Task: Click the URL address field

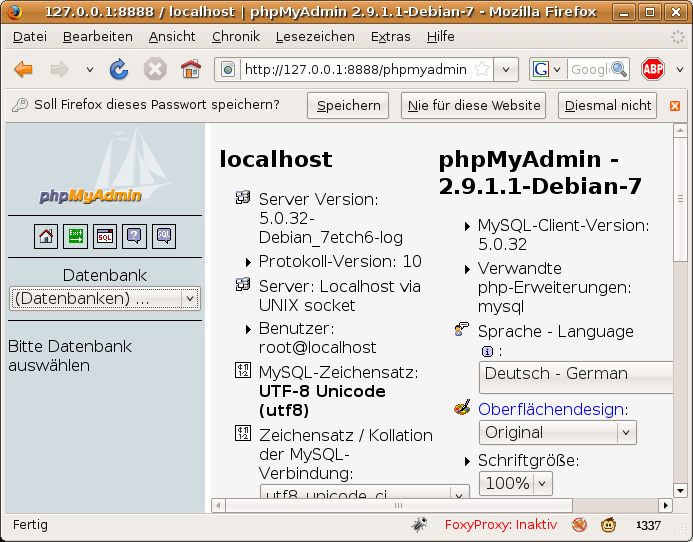Action: (x=355, y=69)
